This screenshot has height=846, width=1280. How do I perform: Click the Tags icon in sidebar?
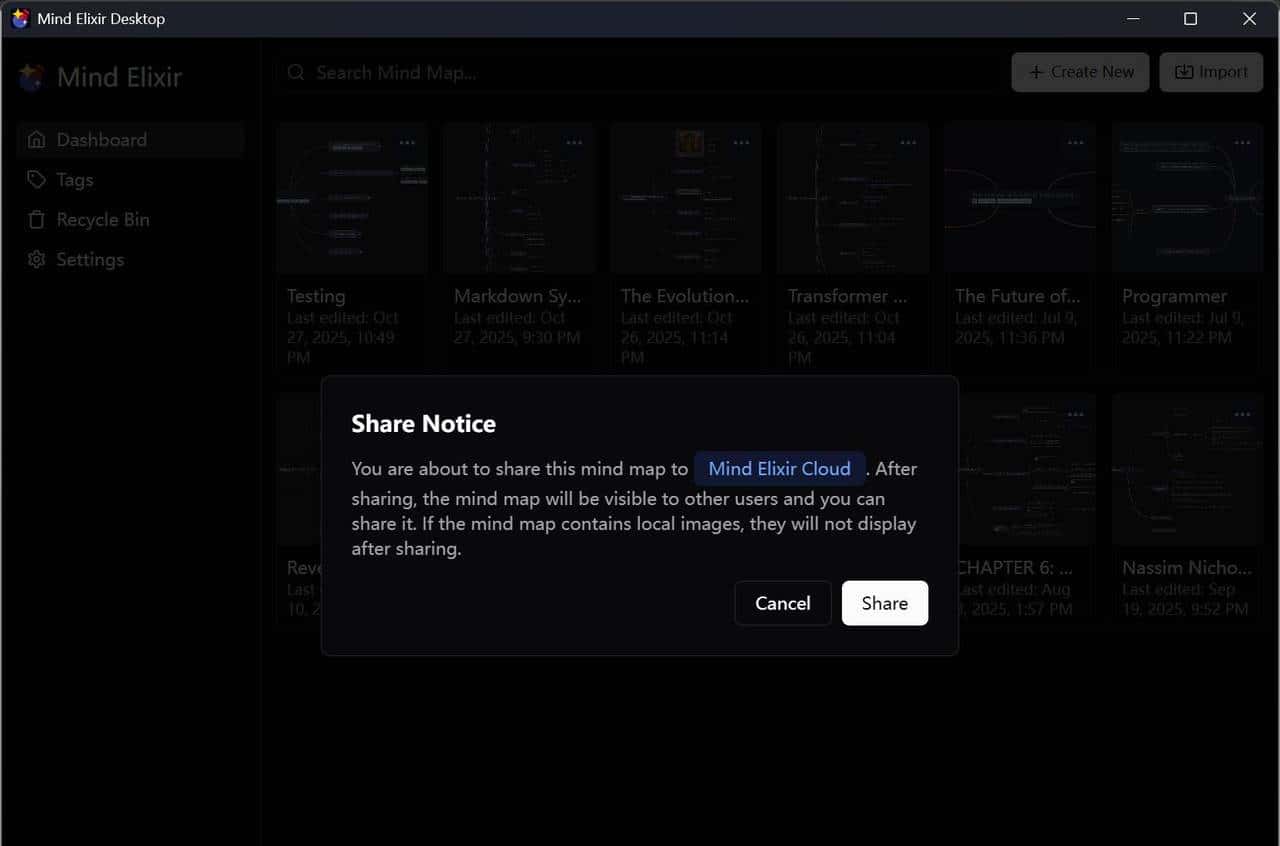click(37, 180)
